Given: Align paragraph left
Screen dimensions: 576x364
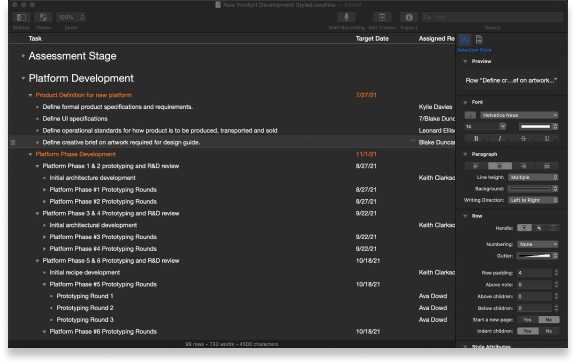Looking at the screenshot, I should [x=476, y=166].
